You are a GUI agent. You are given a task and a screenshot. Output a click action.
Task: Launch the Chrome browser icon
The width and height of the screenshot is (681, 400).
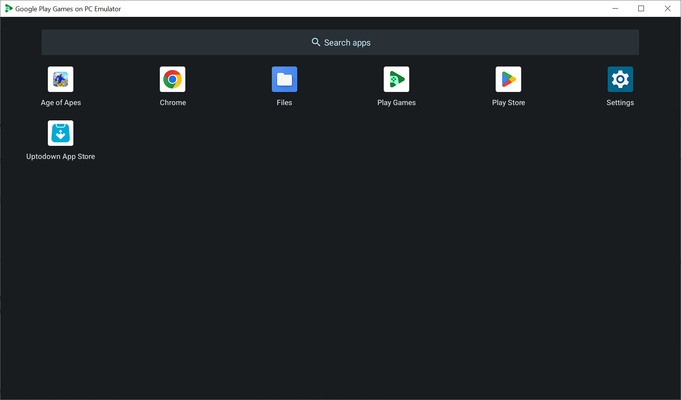(172, 79)
